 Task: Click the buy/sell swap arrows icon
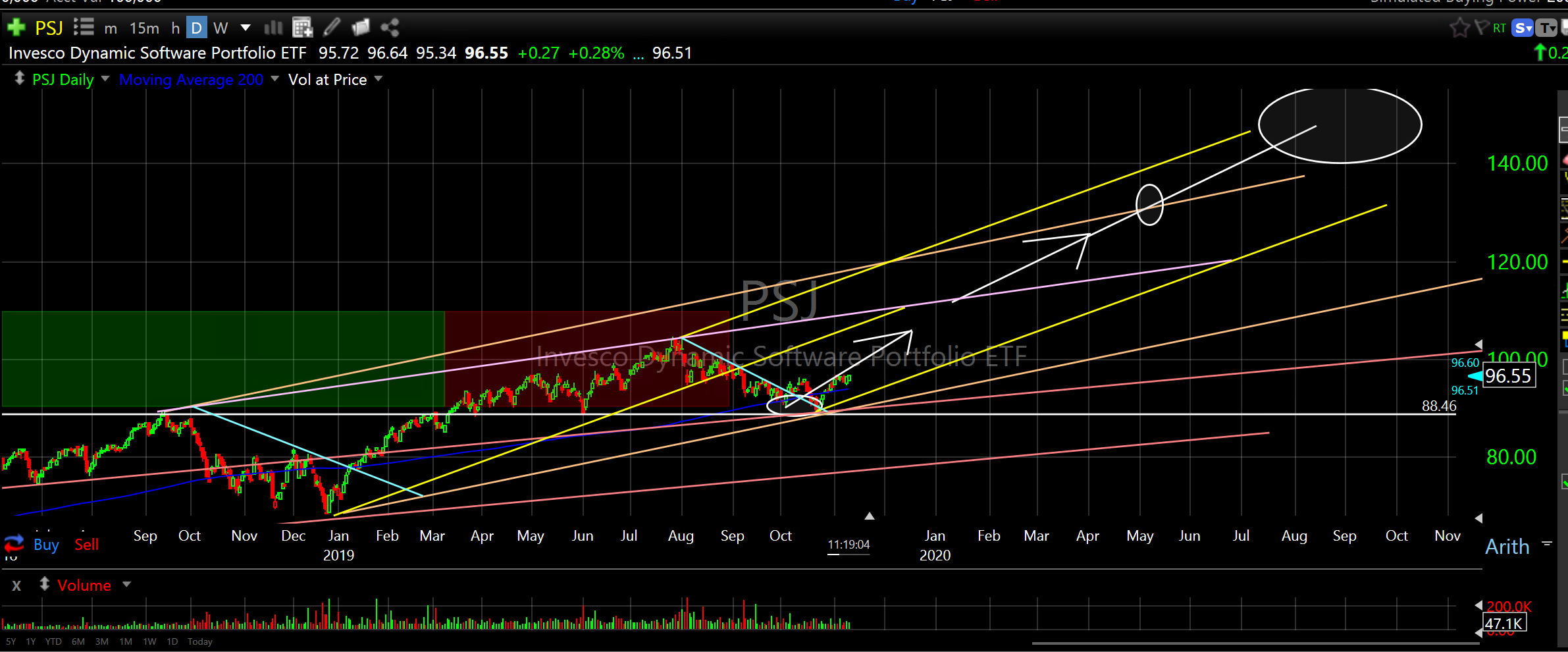14,544
